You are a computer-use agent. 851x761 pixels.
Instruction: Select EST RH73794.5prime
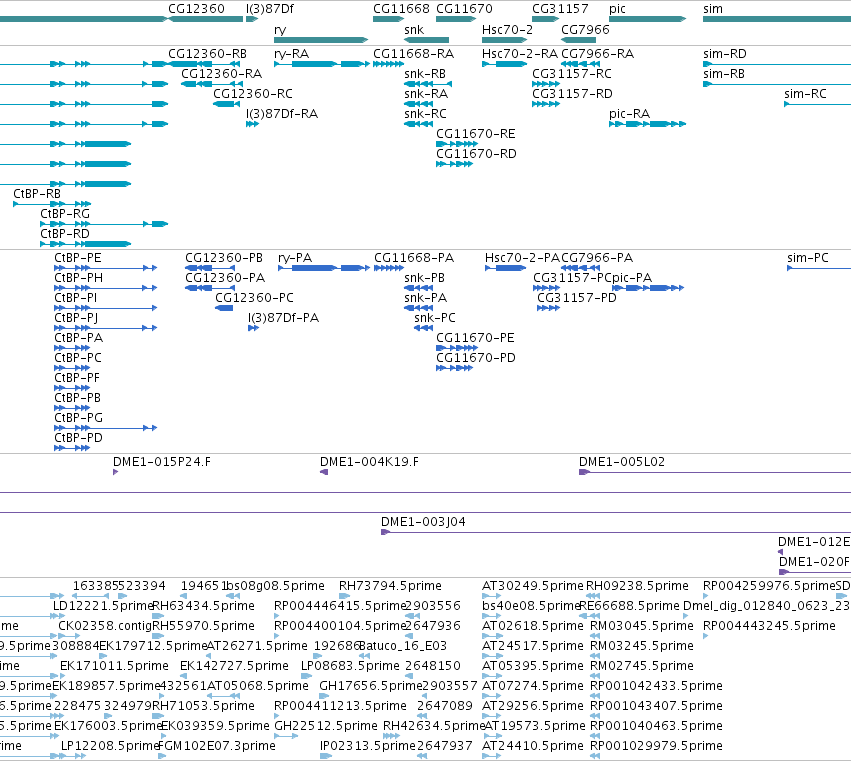coord(390,586)
